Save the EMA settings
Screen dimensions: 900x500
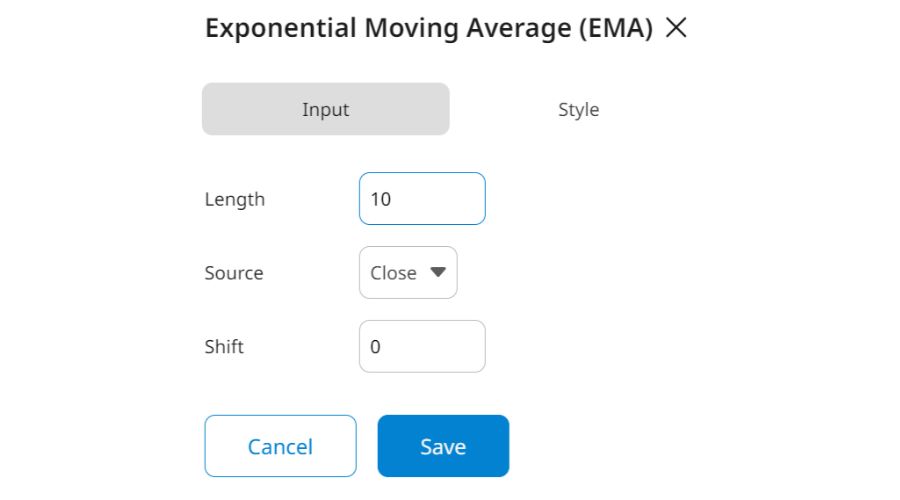pos(443,446)
